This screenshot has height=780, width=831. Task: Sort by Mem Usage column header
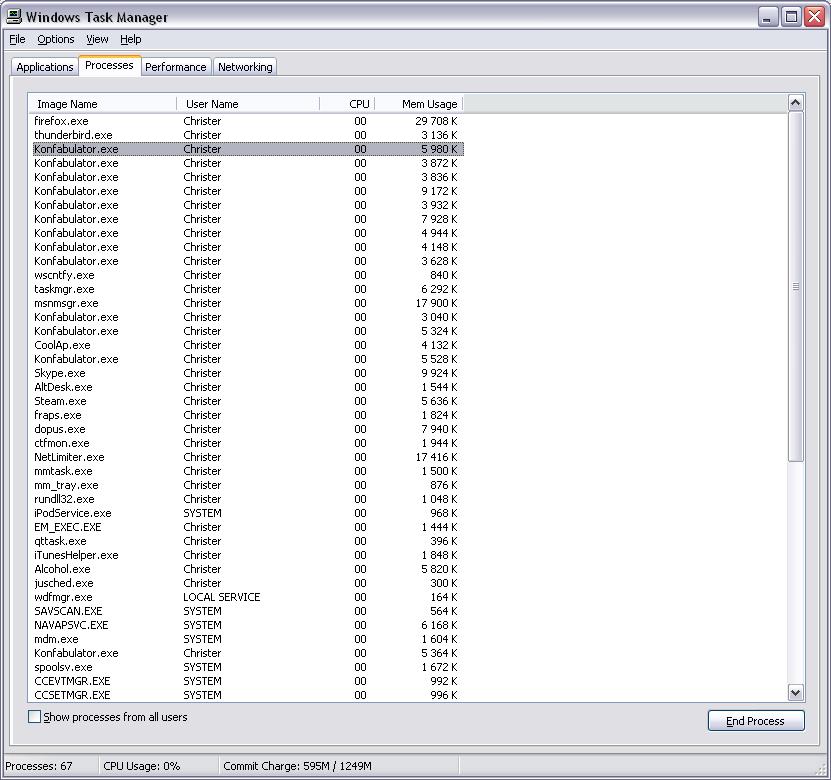pyautogui.click(x=419, y=104)
